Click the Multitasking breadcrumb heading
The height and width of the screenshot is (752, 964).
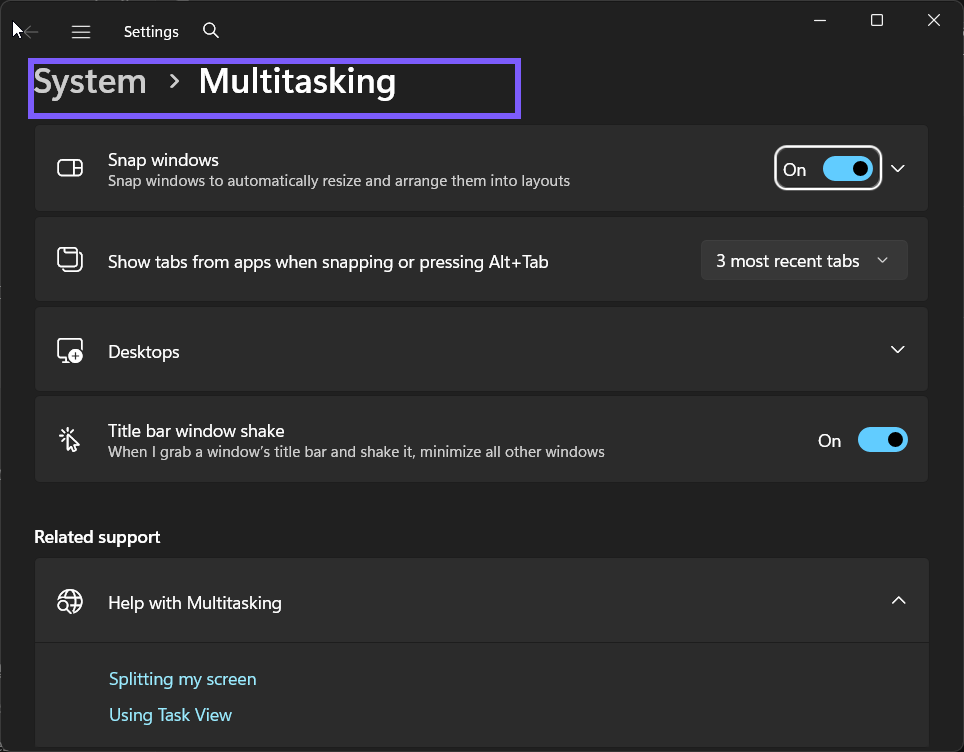pos(297,82)
